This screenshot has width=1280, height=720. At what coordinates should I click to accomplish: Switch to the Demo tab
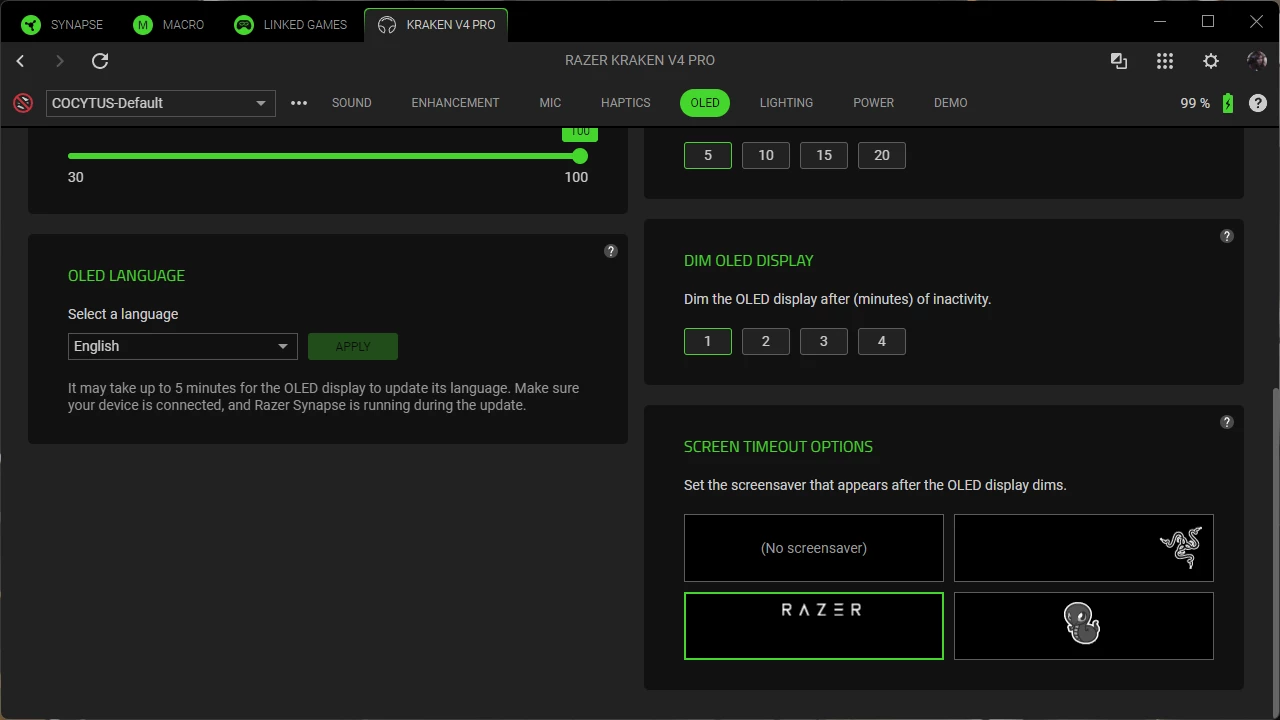[951, 103]
